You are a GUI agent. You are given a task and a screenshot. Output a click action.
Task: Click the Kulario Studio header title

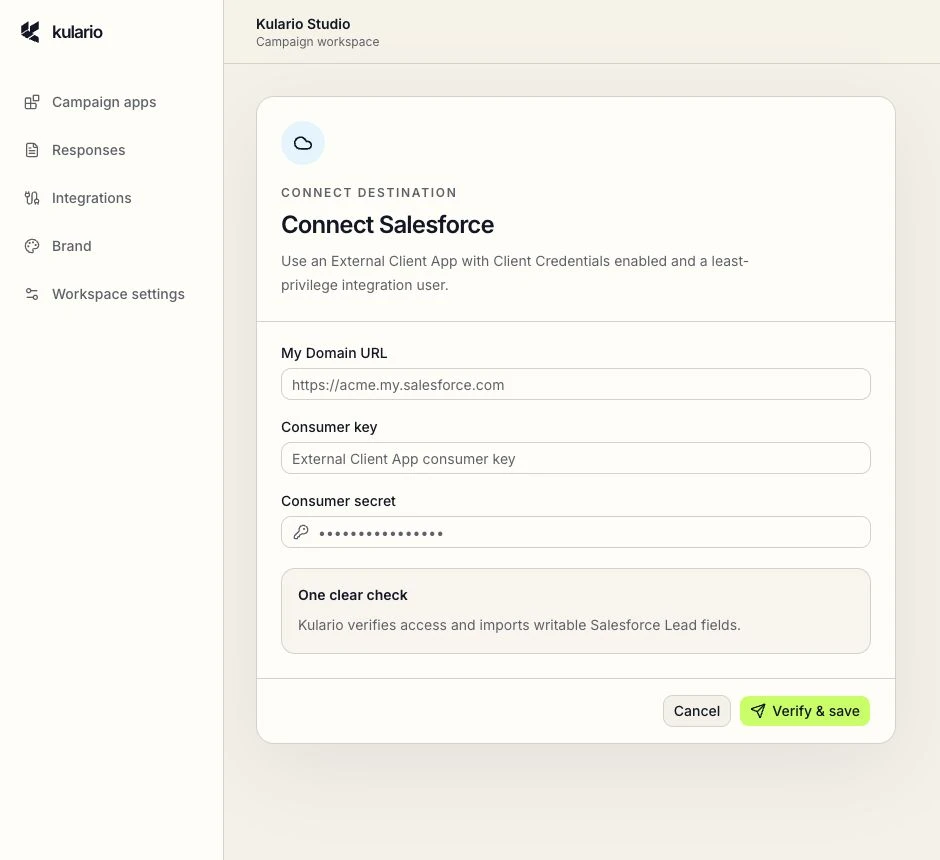click(303, 24)
